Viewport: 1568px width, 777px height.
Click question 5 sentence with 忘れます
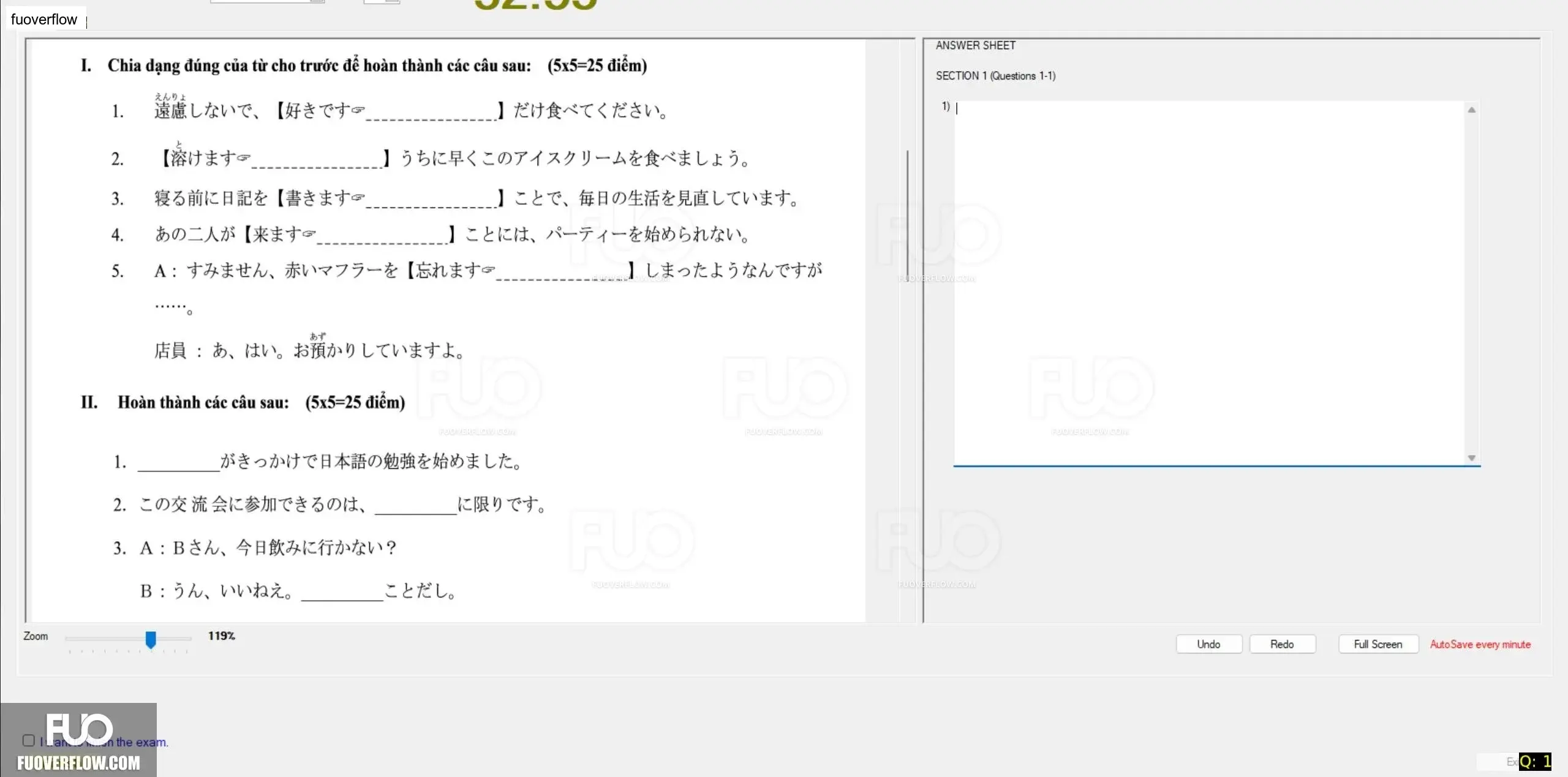click(488, 270)
